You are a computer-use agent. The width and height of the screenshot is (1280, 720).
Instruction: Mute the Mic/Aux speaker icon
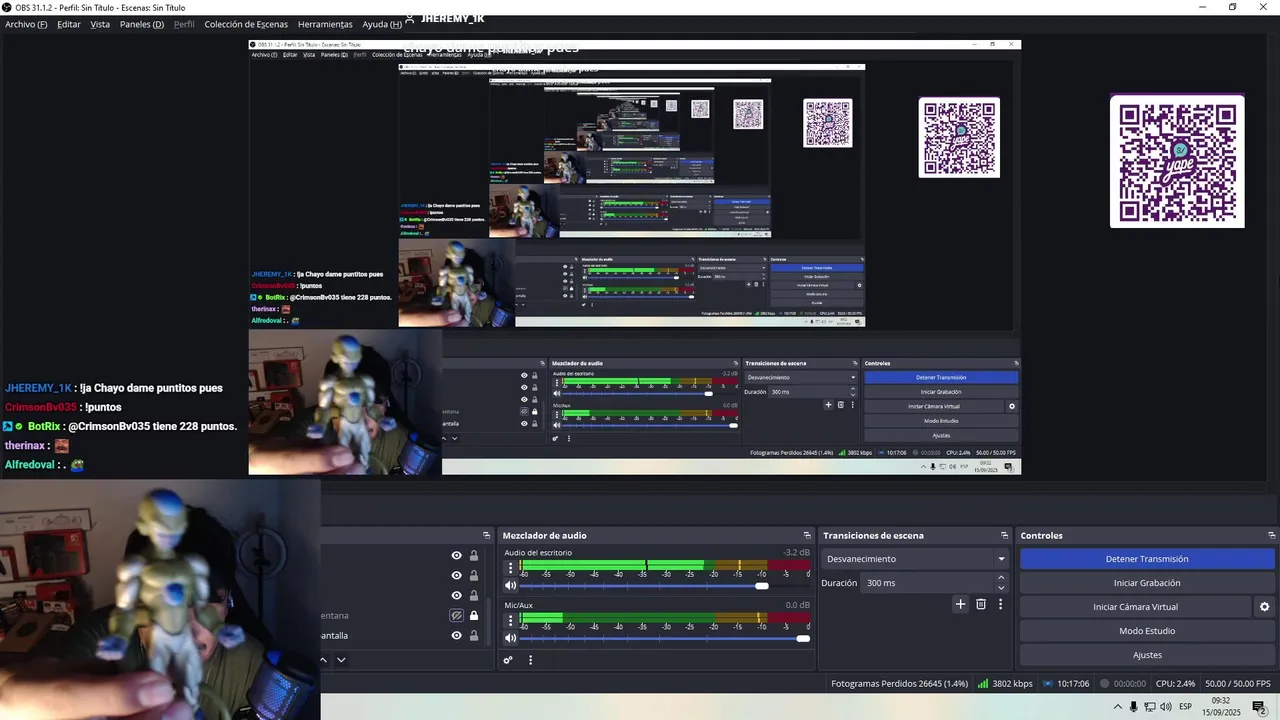click(510, 638)
